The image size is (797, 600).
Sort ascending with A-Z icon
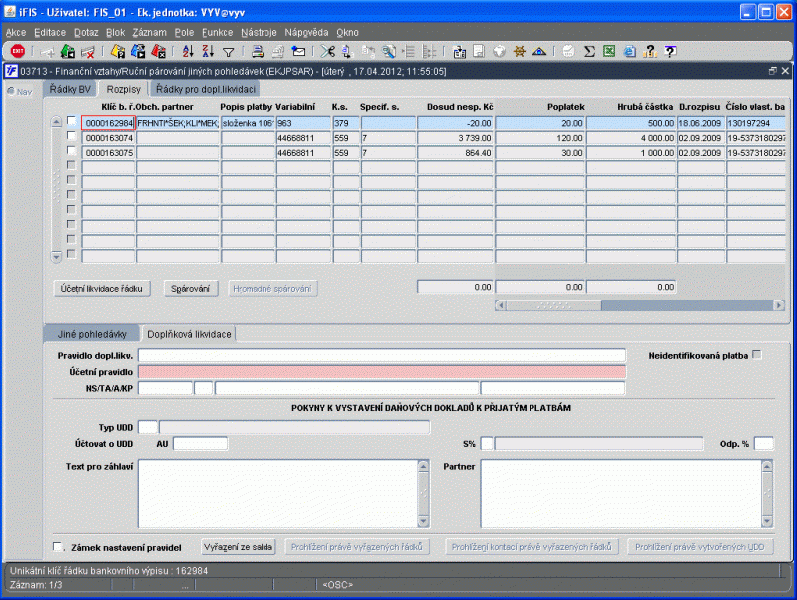click(x=188, y=51)
